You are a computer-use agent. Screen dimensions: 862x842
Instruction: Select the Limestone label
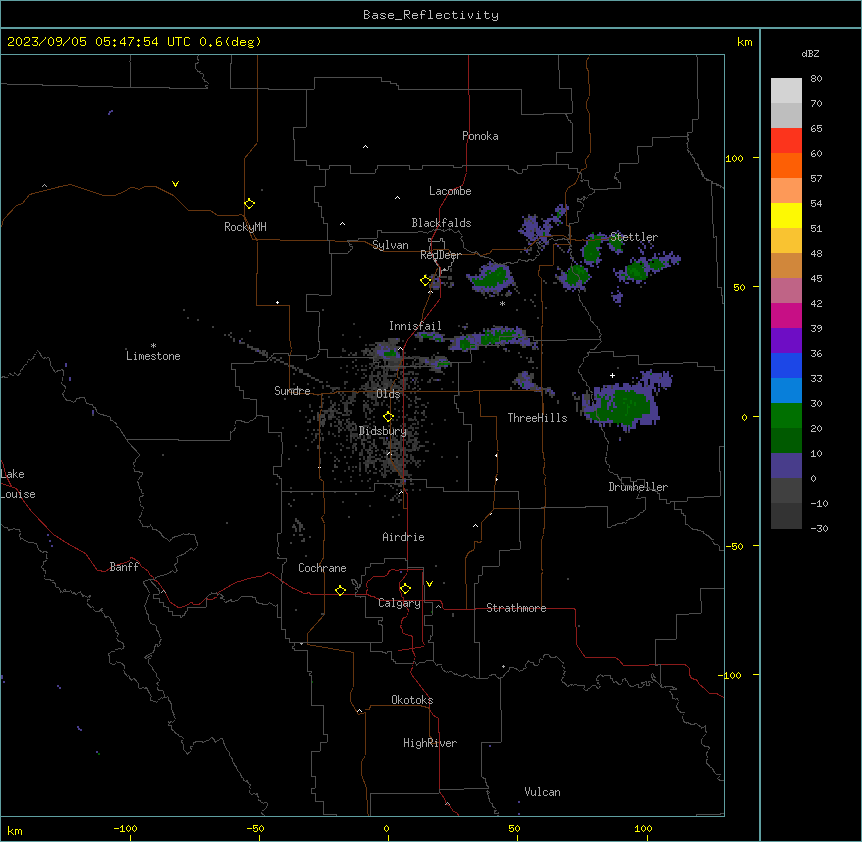click(x=153, y=356)
